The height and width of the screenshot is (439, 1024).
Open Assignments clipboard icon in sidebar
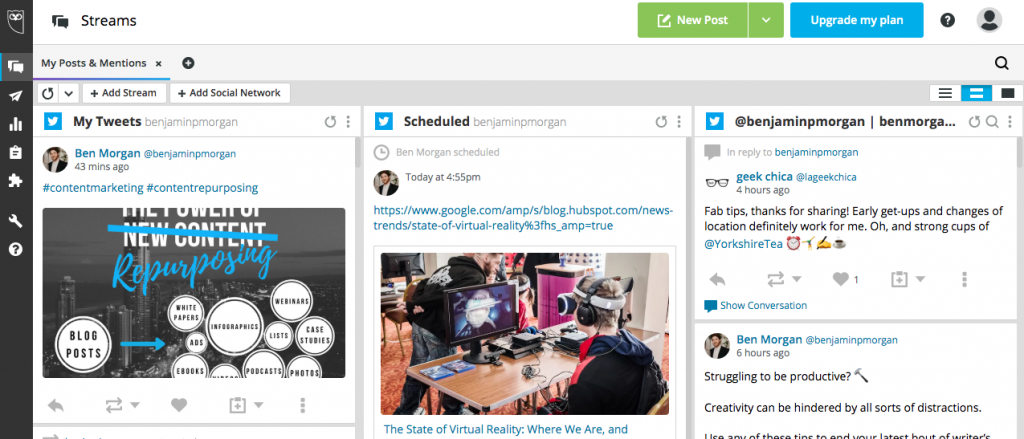coord(16,152)
